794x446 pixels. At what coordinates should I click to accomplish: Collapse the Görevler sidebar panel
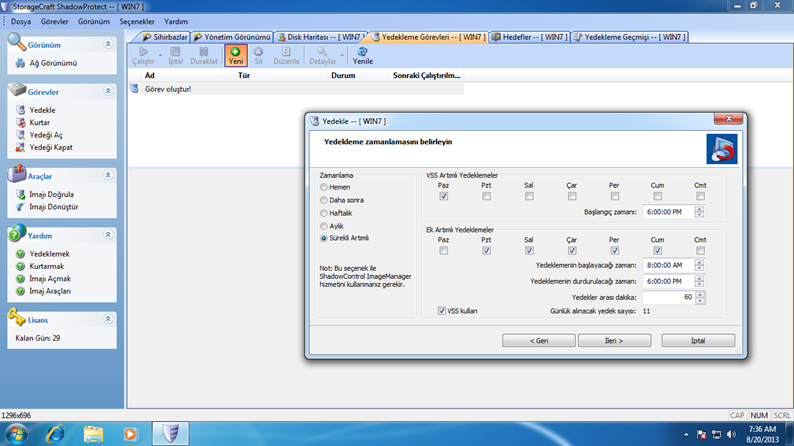click(x=108, y=91)
